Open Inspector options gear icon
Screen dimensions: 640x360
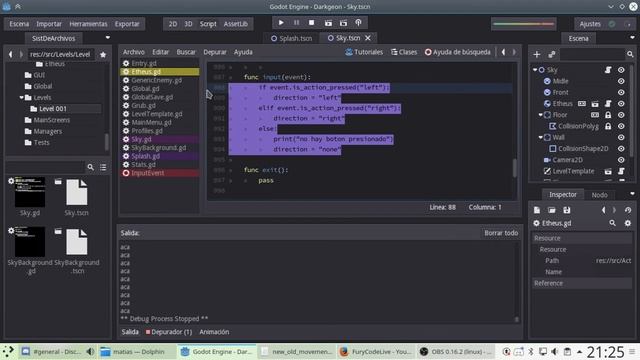pos(628,223)
